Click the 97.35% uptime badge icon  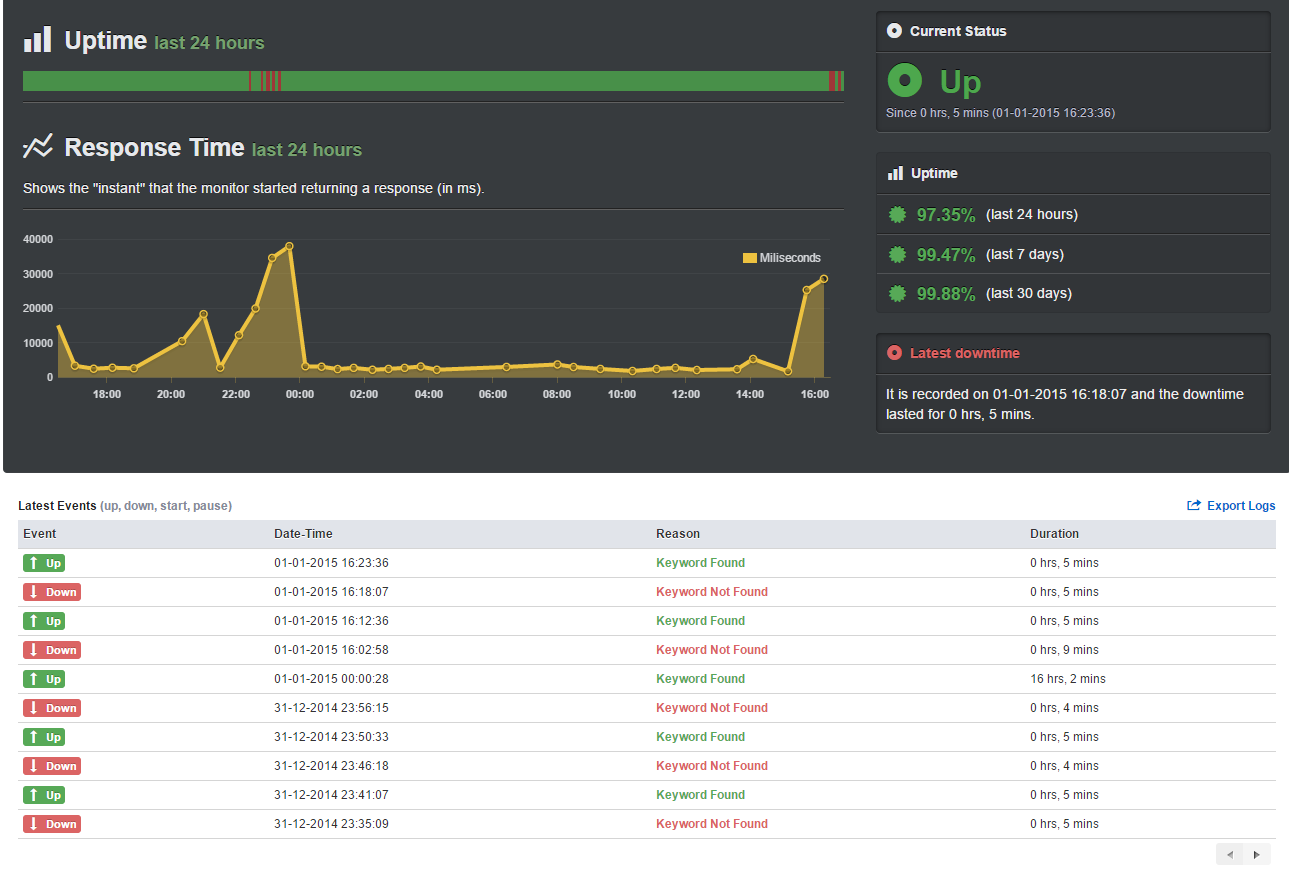(897, 214)
